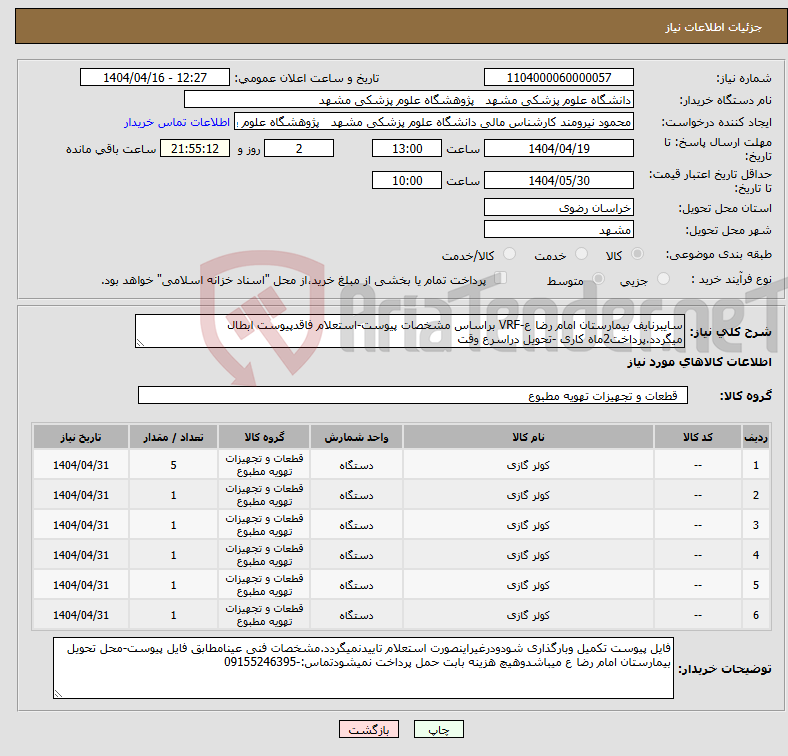Image resolution: width=788 pixels, height=756 pixels.
Task: Click کولر گازی in row 6
Action: [528, 615]
